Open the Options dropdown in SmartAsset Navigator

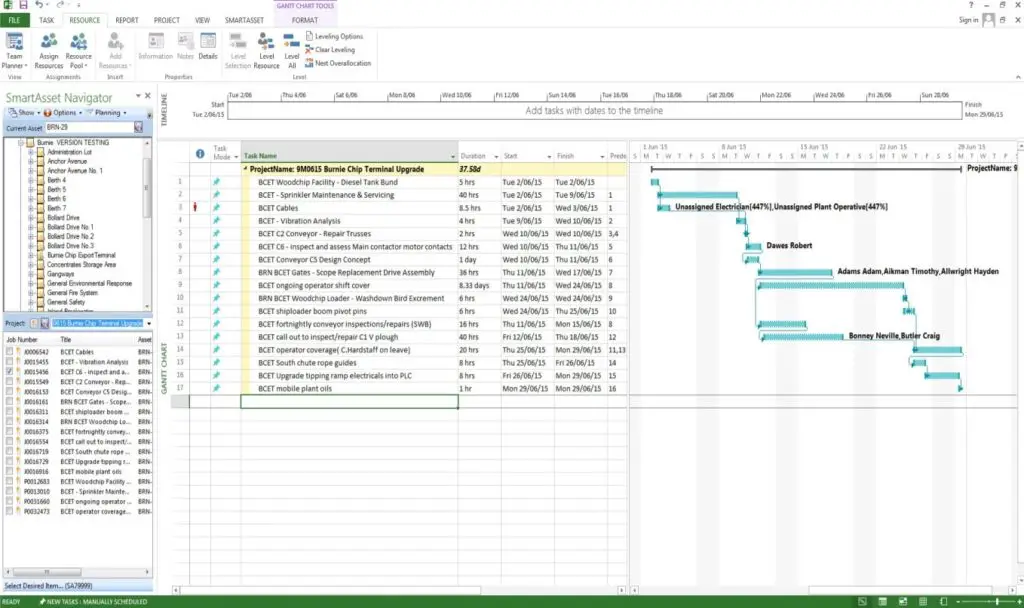click(x=63, y=113)
